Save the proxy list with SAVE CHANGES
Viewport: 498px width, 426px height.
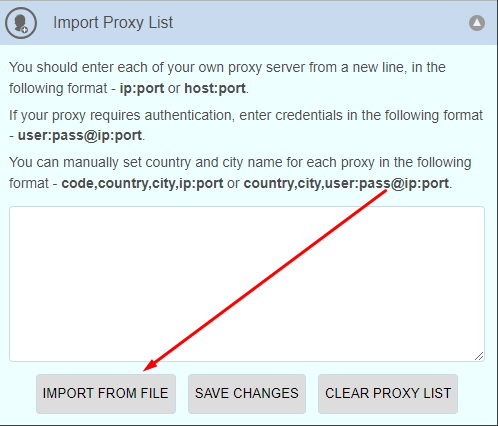point(247,394)
